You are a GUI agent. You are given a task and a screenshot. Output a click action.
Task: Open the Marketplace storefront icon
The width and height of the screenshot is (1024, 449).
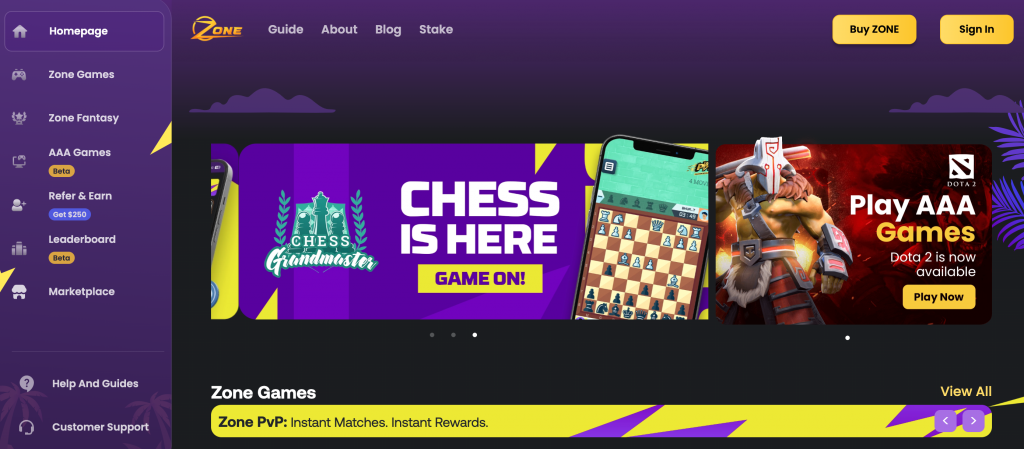19,292
